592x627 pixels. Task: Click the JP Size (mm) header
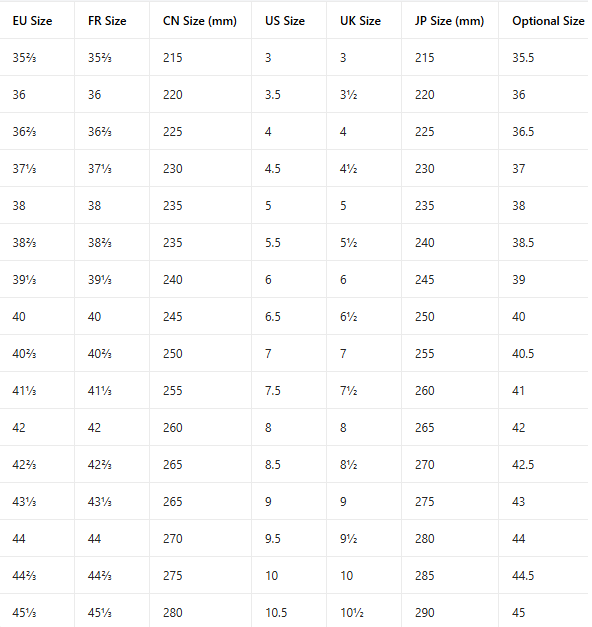pos(449,21)
